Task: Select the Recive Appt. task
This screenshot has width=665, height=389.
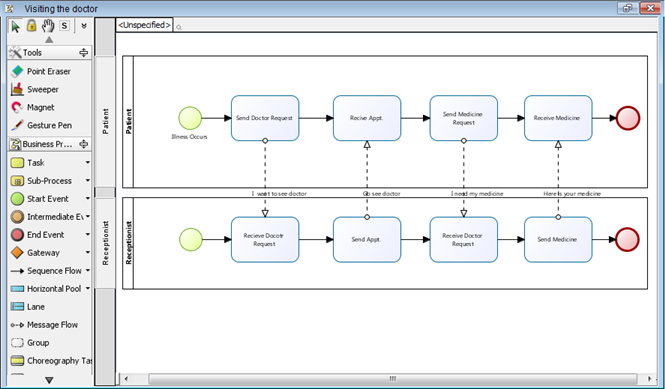Action: (x=367, y=118)
